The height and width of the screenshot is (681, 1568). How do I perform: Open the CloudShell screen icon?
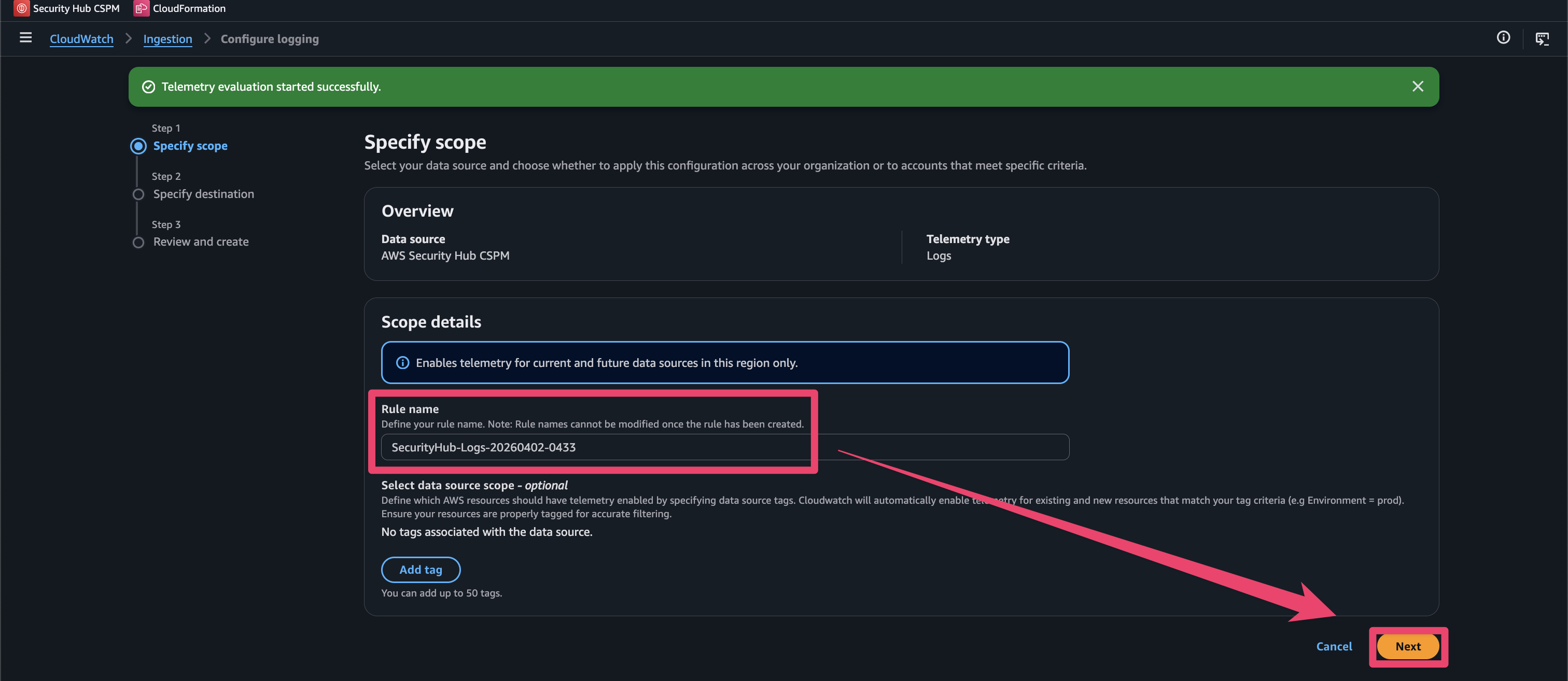(1542, 39)
